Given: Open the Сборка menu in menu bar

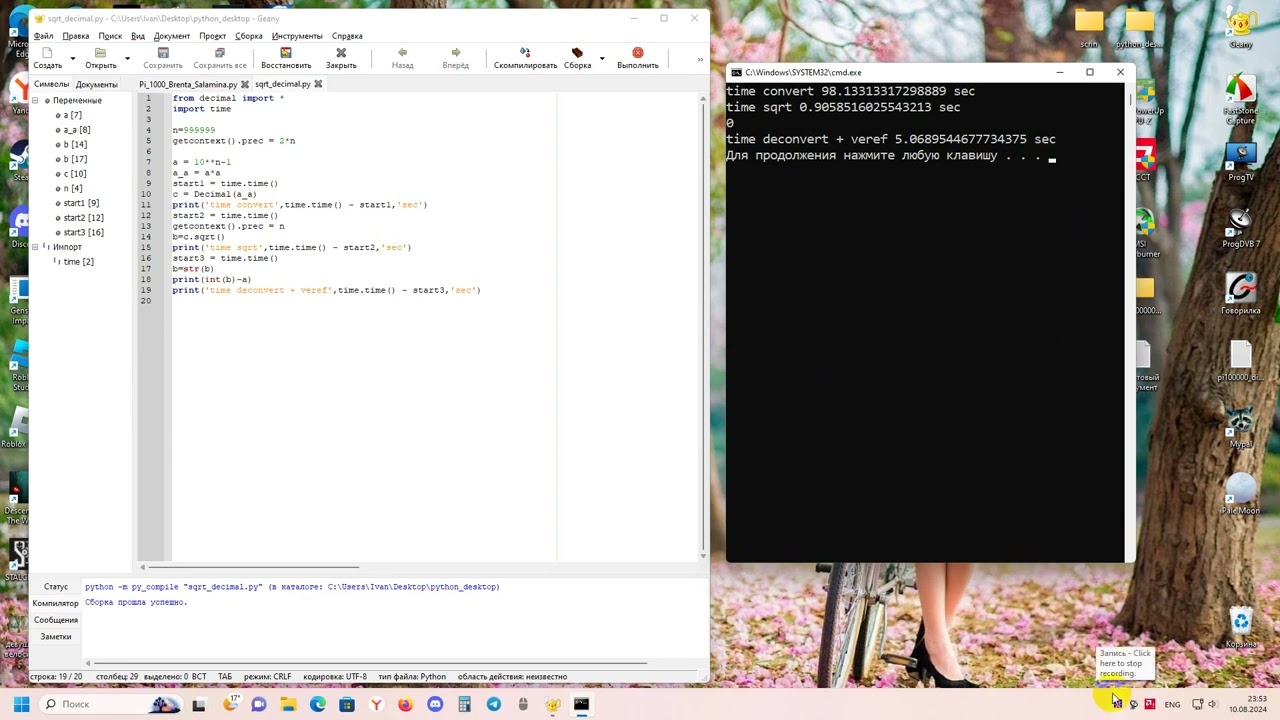Looking at the screenshot, I should click(x=248, y=36).
